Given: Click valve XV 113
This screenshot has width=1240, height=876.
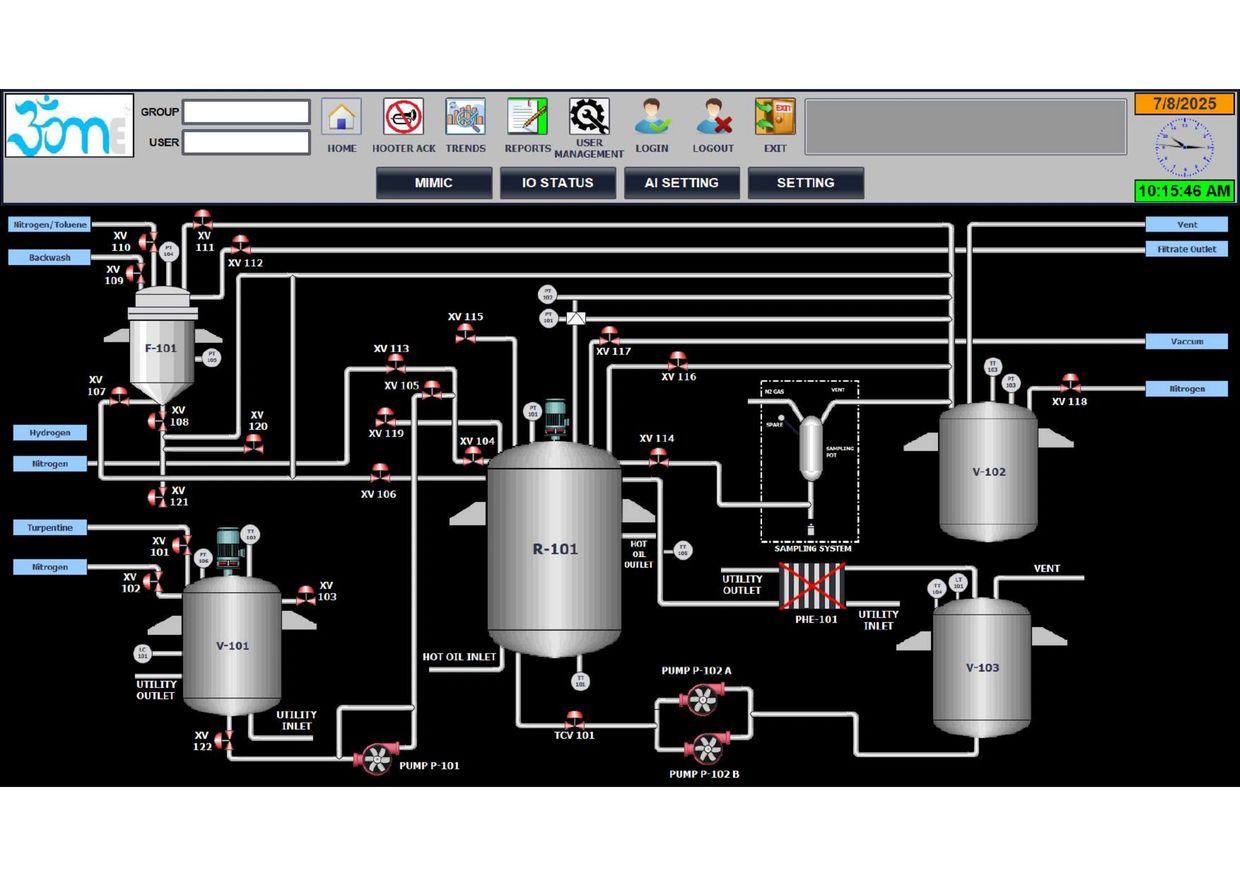Looking at the screenshot, I should coord(397,365).
